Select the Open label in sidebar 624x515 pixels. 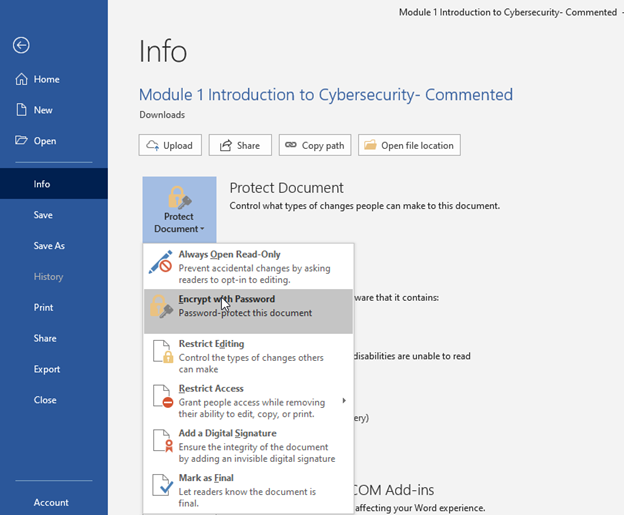(x=45, y=141)
